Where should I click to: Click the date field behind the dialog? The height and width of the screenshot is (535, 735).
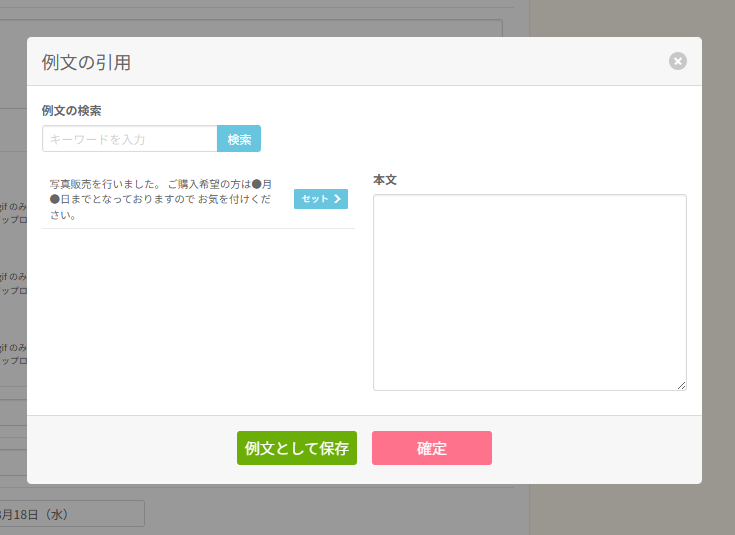[x=72, y=514]
